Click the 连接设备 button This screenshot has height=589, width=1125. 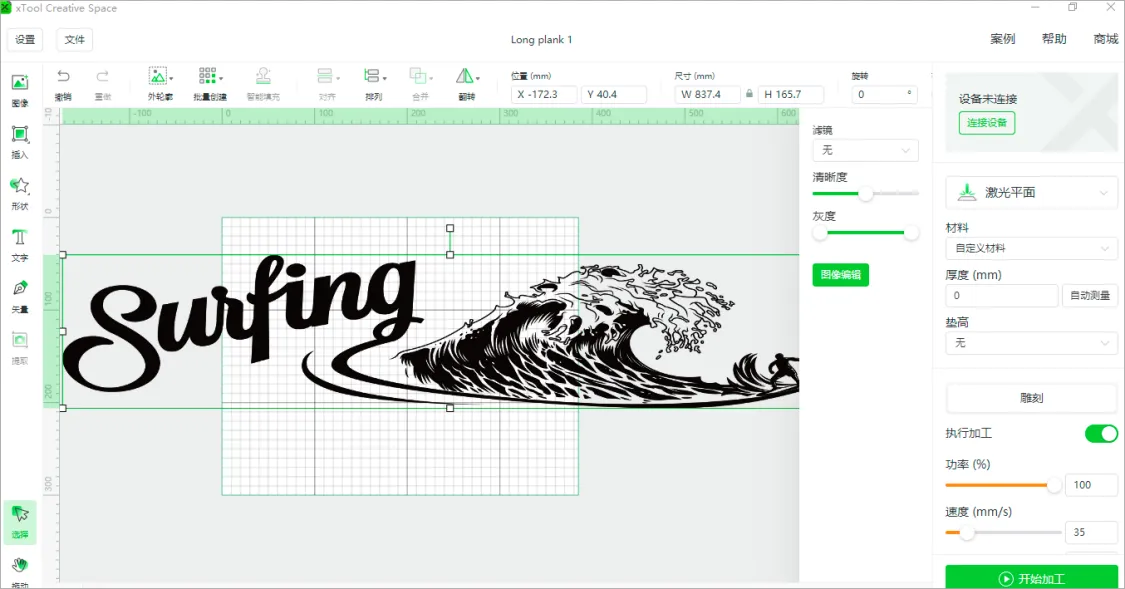click(987, 123)
